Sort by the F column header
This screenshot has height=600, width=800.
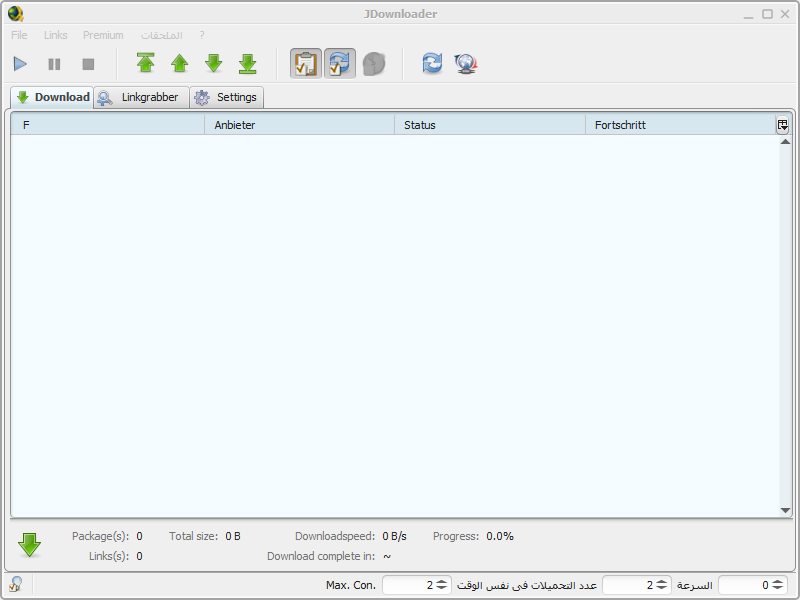(x=108, y=124)
